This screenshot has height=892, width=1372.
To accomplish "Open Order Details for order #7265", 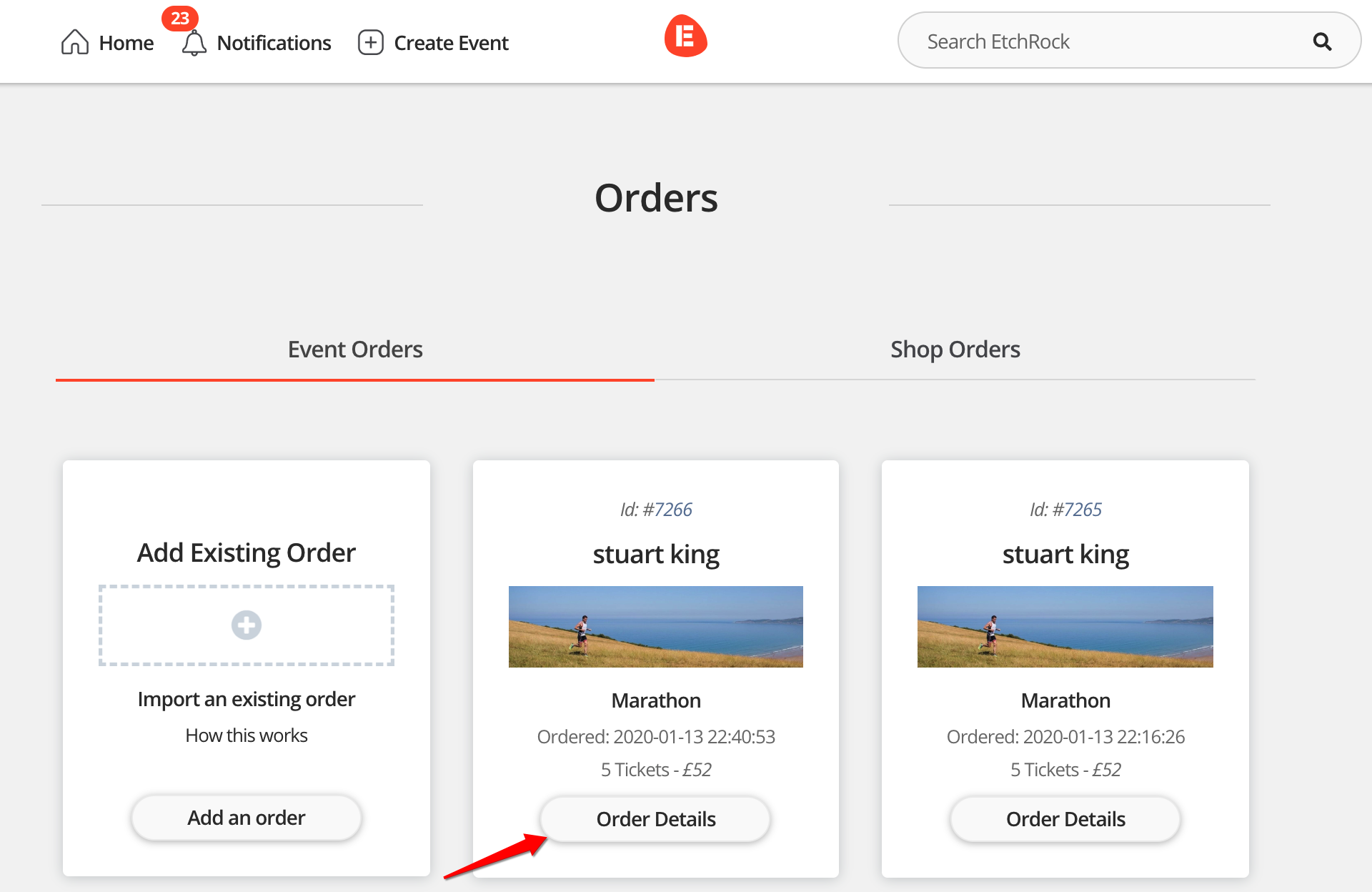I will point(1065,819).
